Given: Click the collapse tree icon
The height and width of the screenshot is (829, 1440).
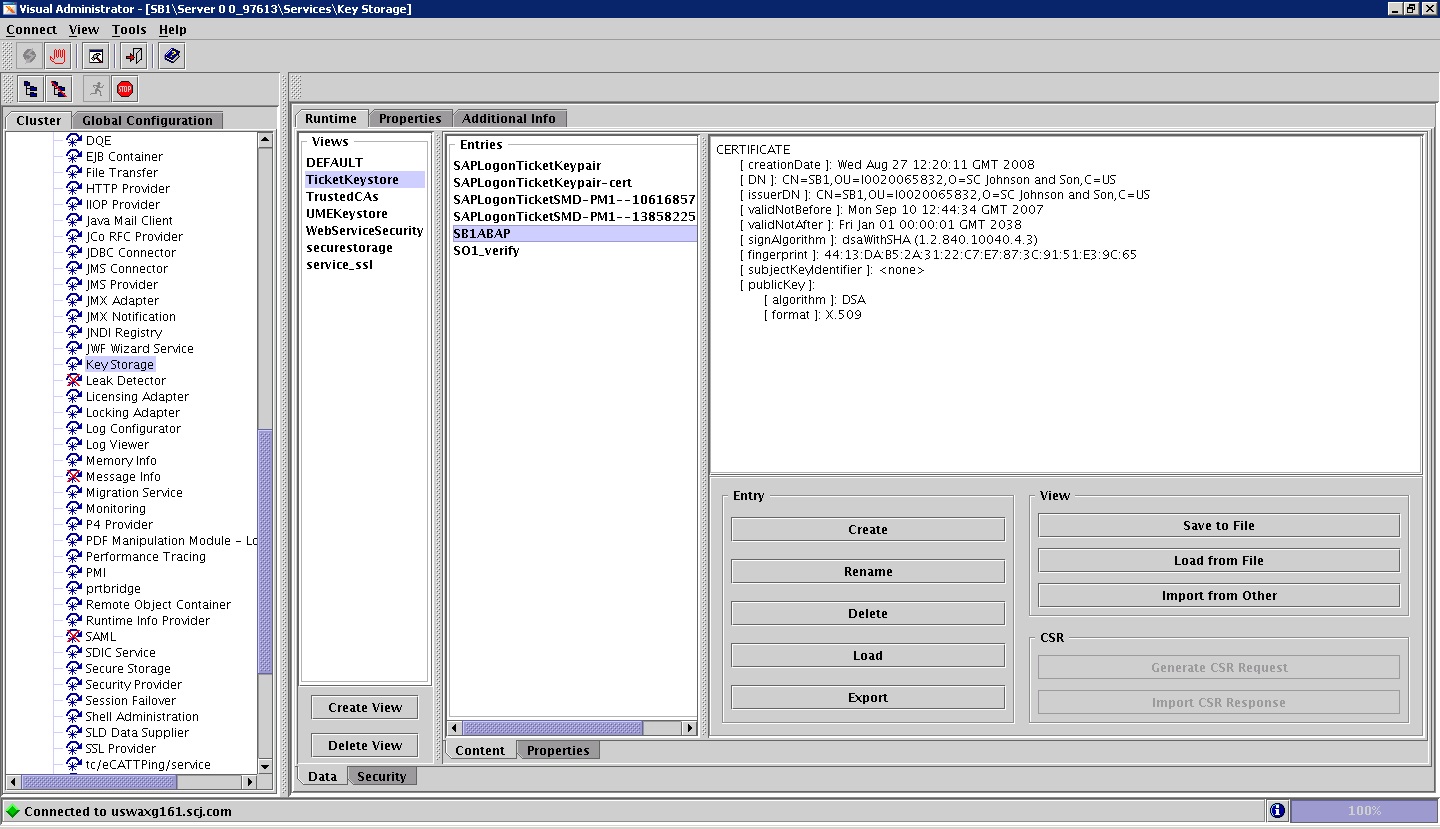Looking at the screenshot, I should pyautogui.click(x=59, y=89).
